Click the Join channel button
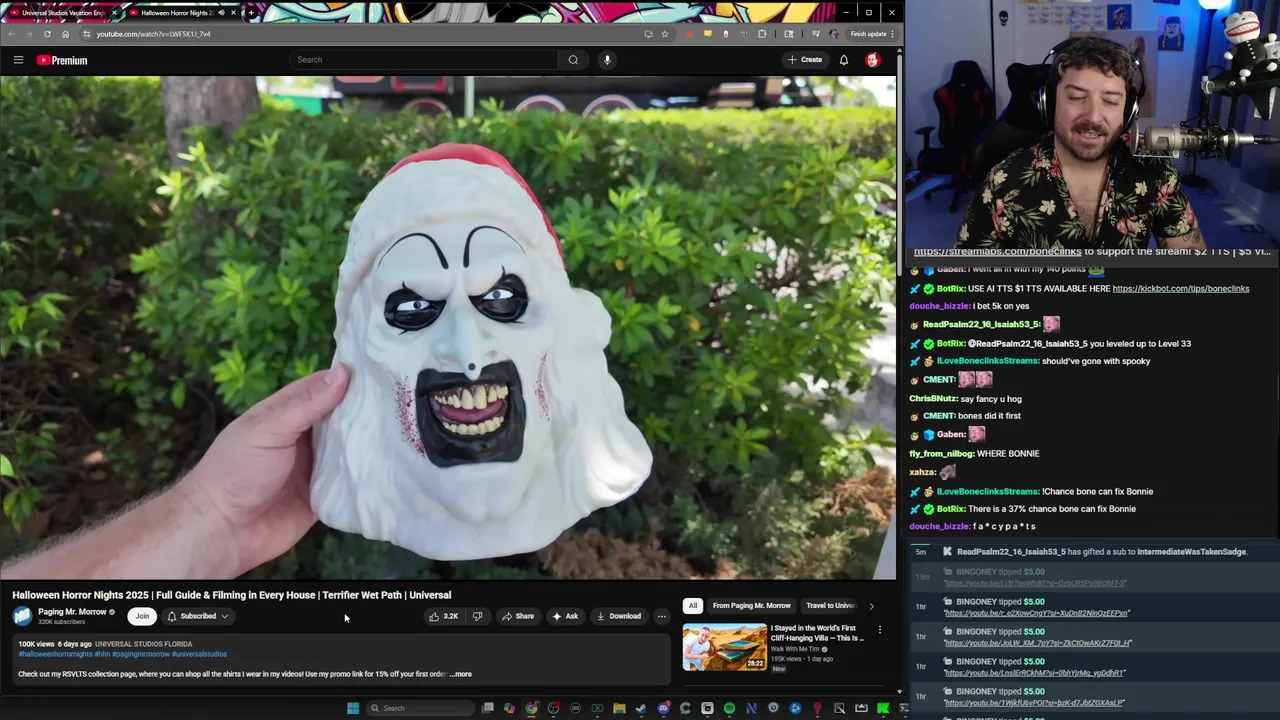 pyautogui.click(x=142, y=616)
